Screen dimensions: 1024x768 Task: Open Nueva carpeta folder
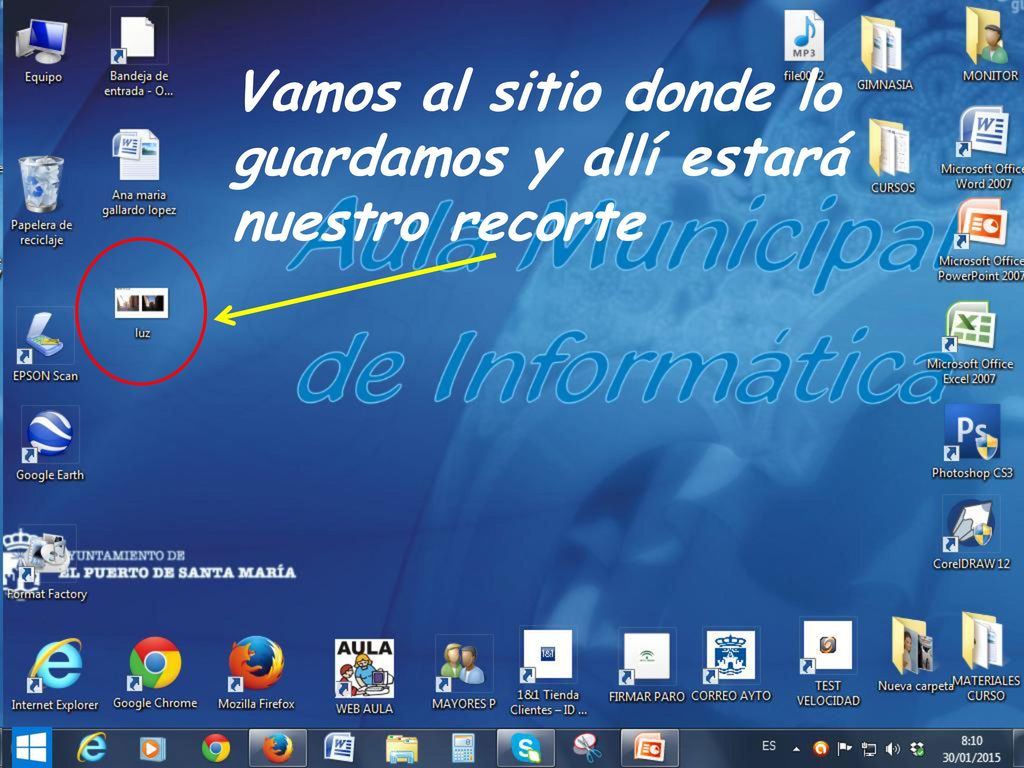coord(915,655)
